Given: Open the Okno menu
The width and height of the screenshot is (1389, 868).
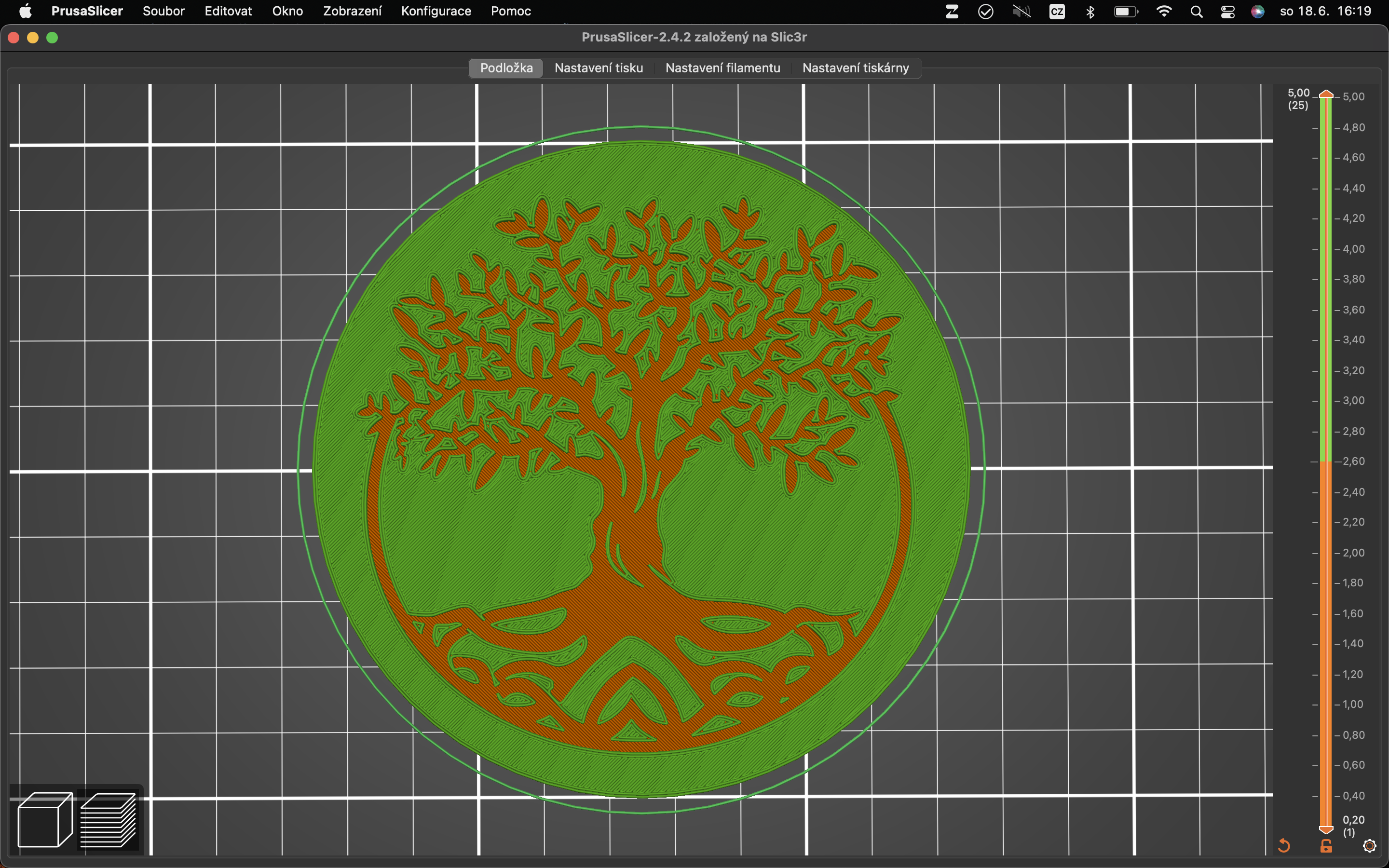Looking at the screenshot, I should tap(287, 11).
